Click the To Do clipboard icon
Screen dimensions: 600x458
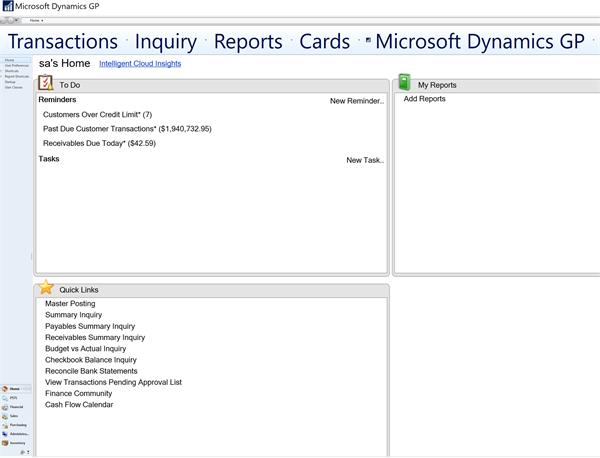[46, 83]
